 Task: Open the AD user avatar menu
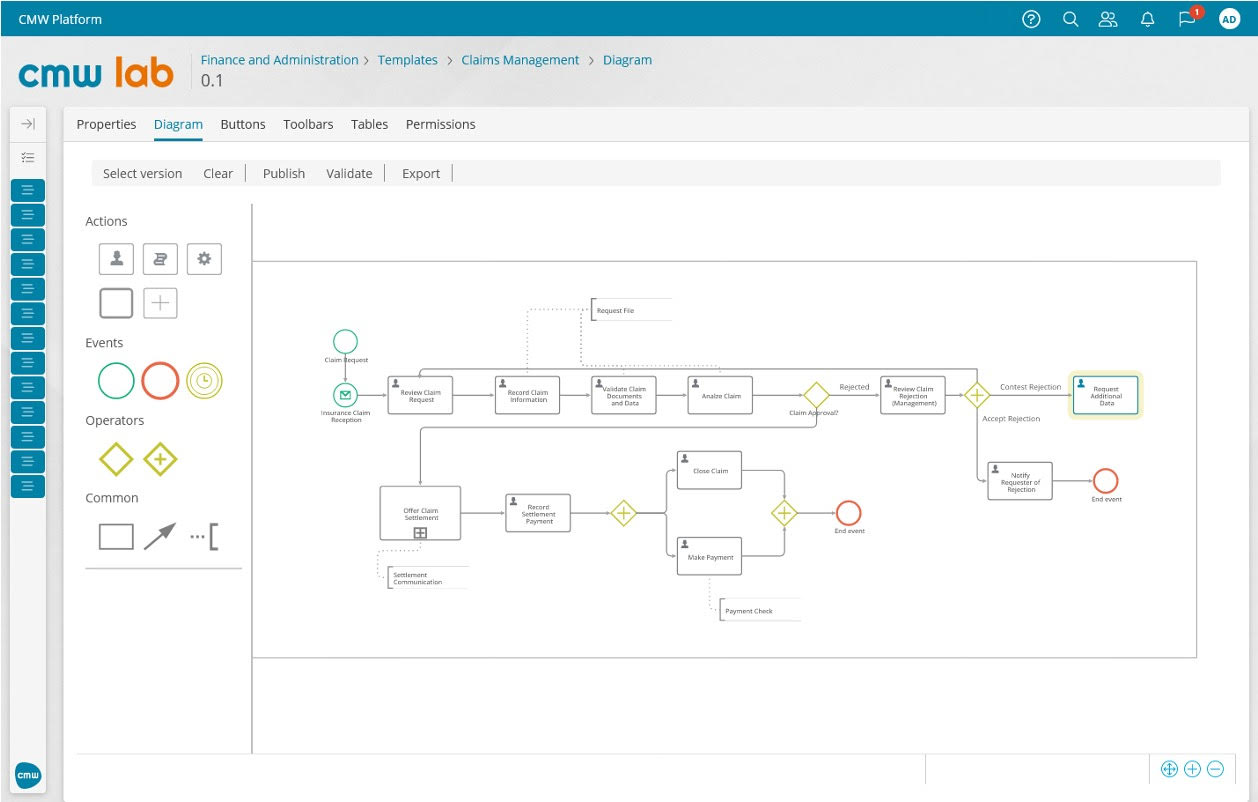(x=1229, y=19)
